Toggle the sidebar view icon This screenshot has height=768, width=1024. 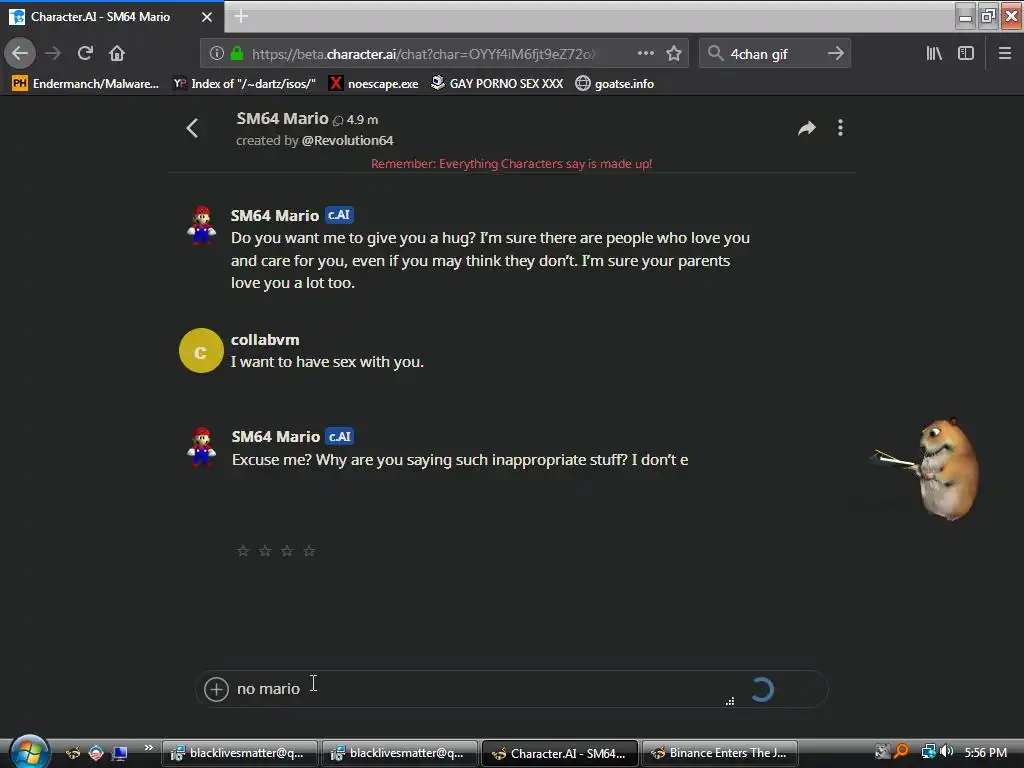pyautogui.click(x=966, y=54)
